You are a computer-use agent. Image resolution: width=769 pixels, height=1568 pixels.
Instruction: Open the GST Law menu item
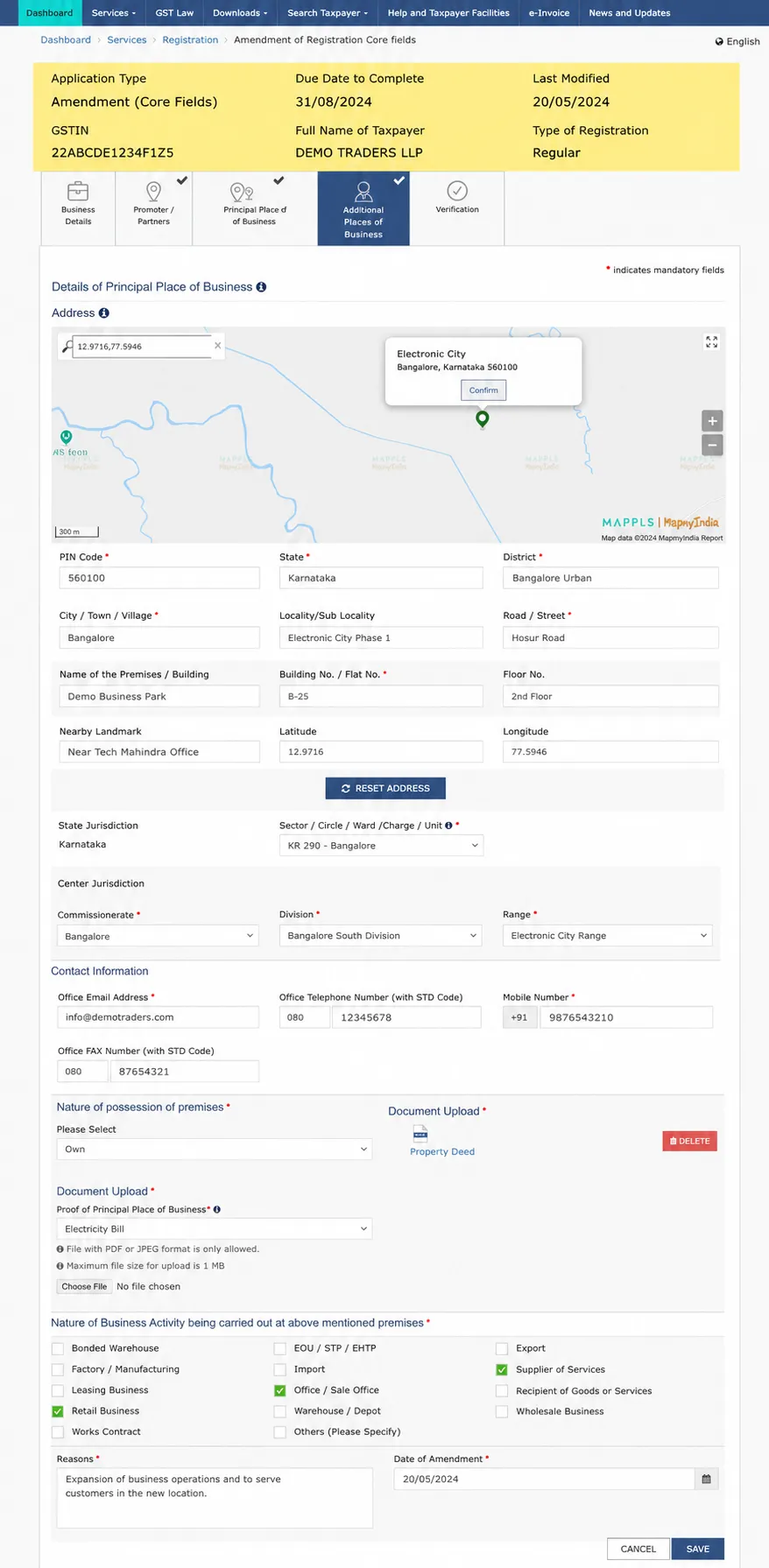(174, 13)
